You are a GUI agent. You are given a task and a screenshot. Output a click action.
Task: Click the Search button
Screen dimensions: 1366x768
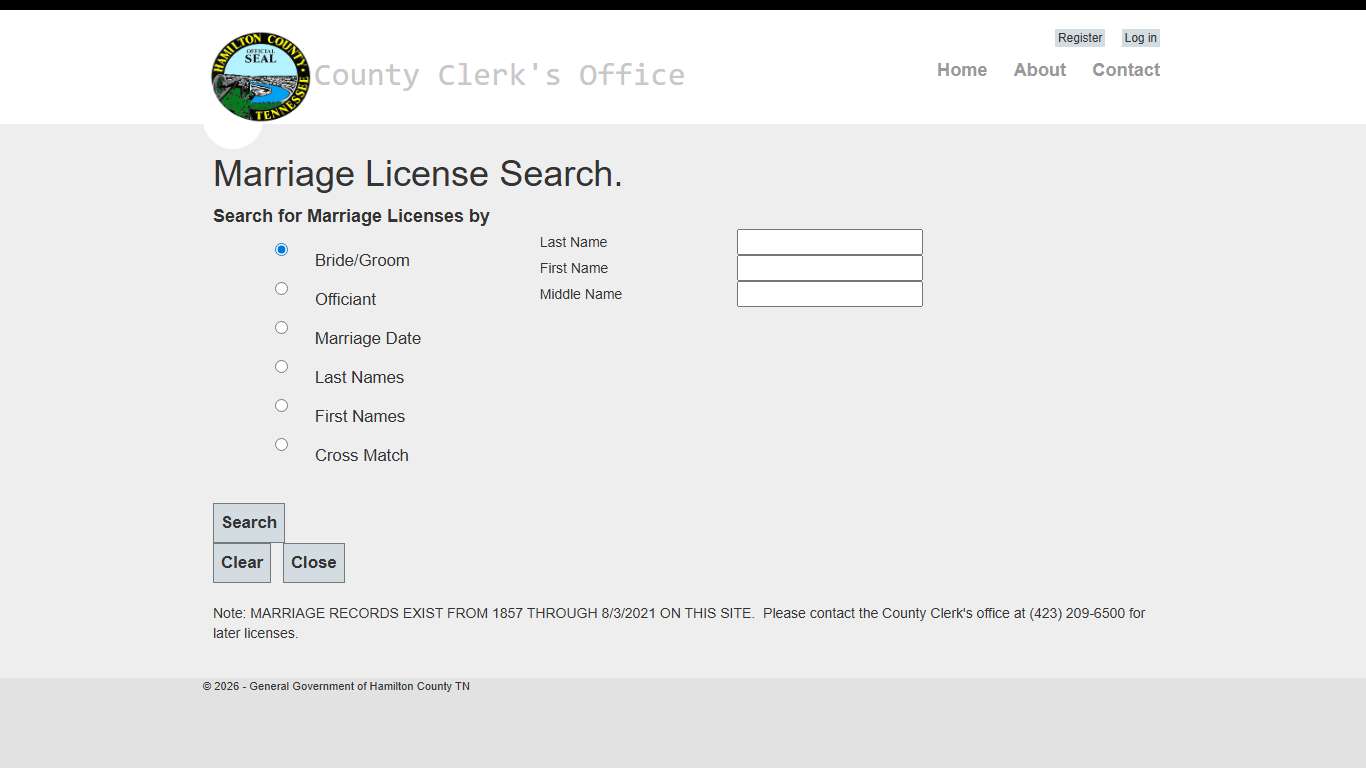(248, 522)
